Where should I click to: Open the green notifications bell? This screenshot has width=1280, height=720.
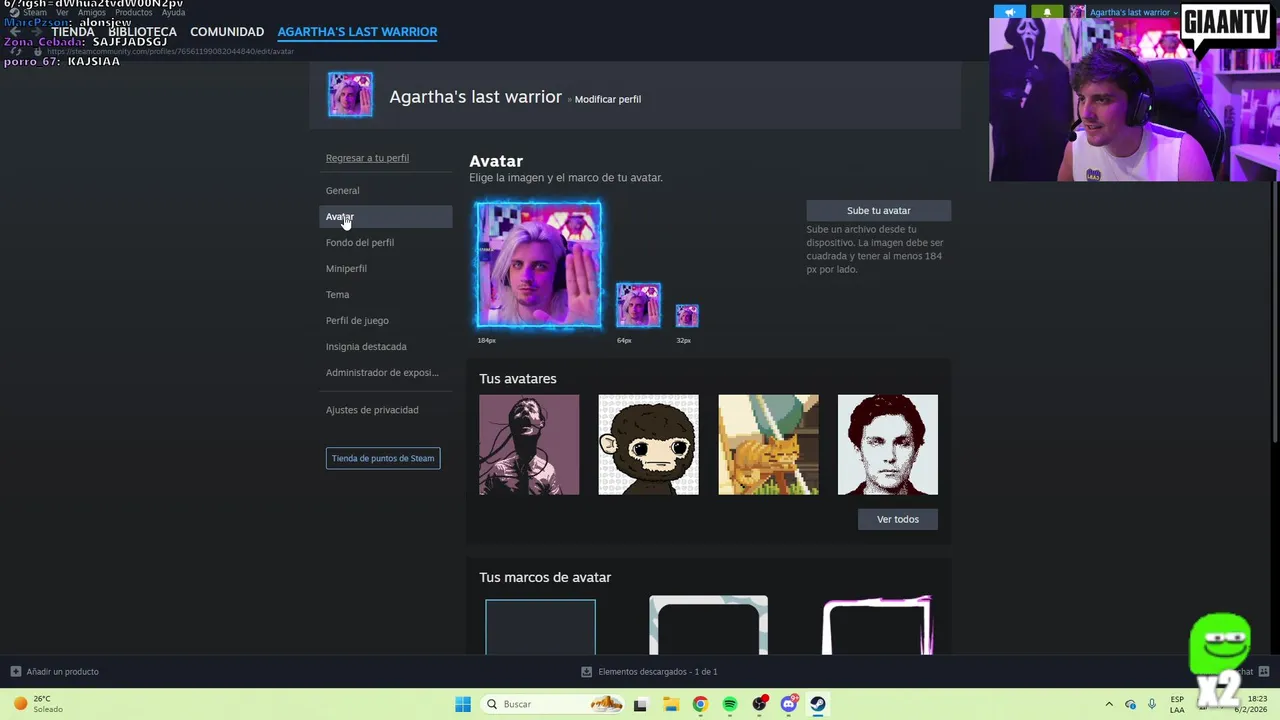coord(1047,12)
